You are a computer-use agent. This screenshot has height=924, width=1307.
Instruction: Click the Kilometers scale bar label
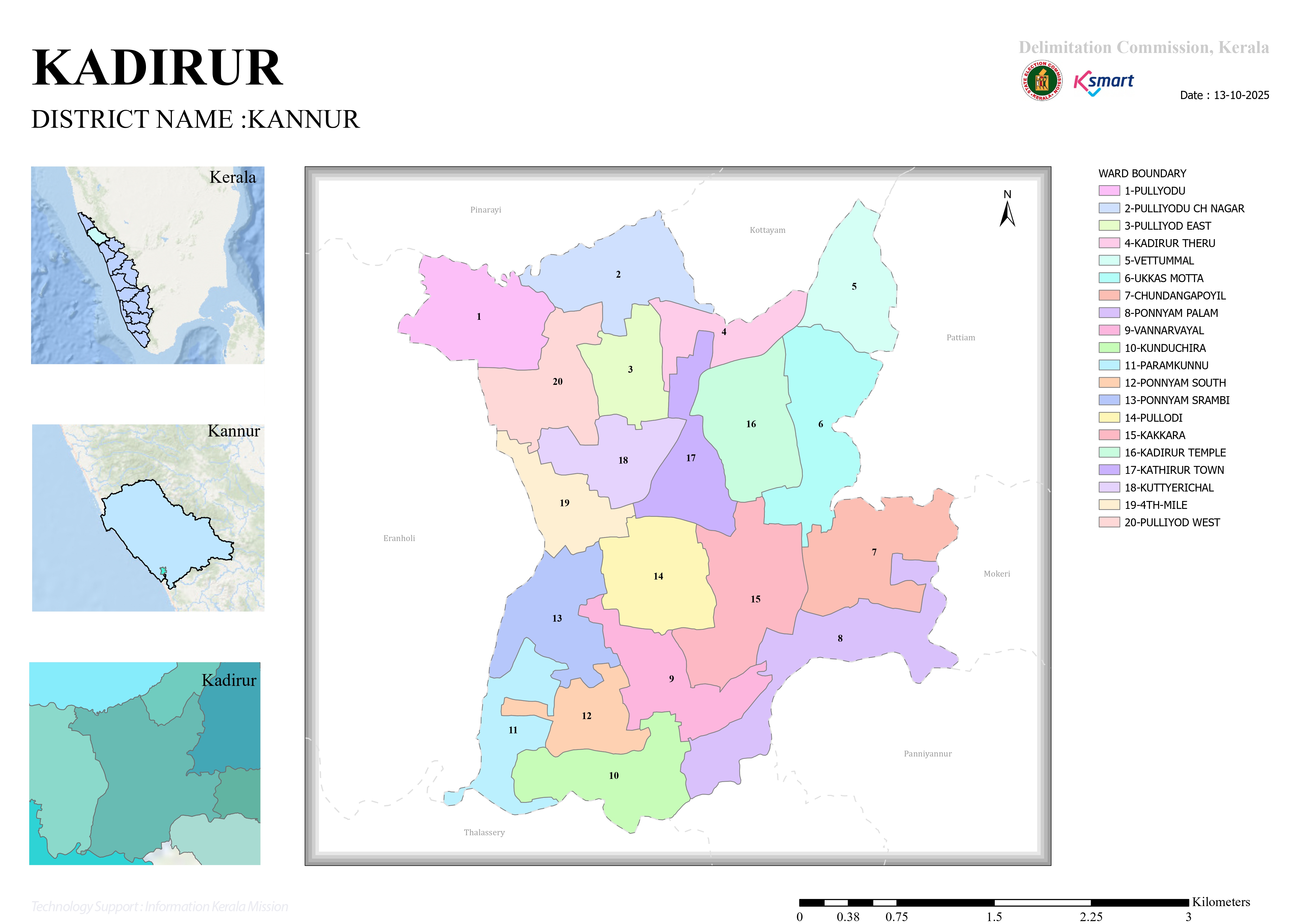pyautogui.click(x=1221, y=902)
